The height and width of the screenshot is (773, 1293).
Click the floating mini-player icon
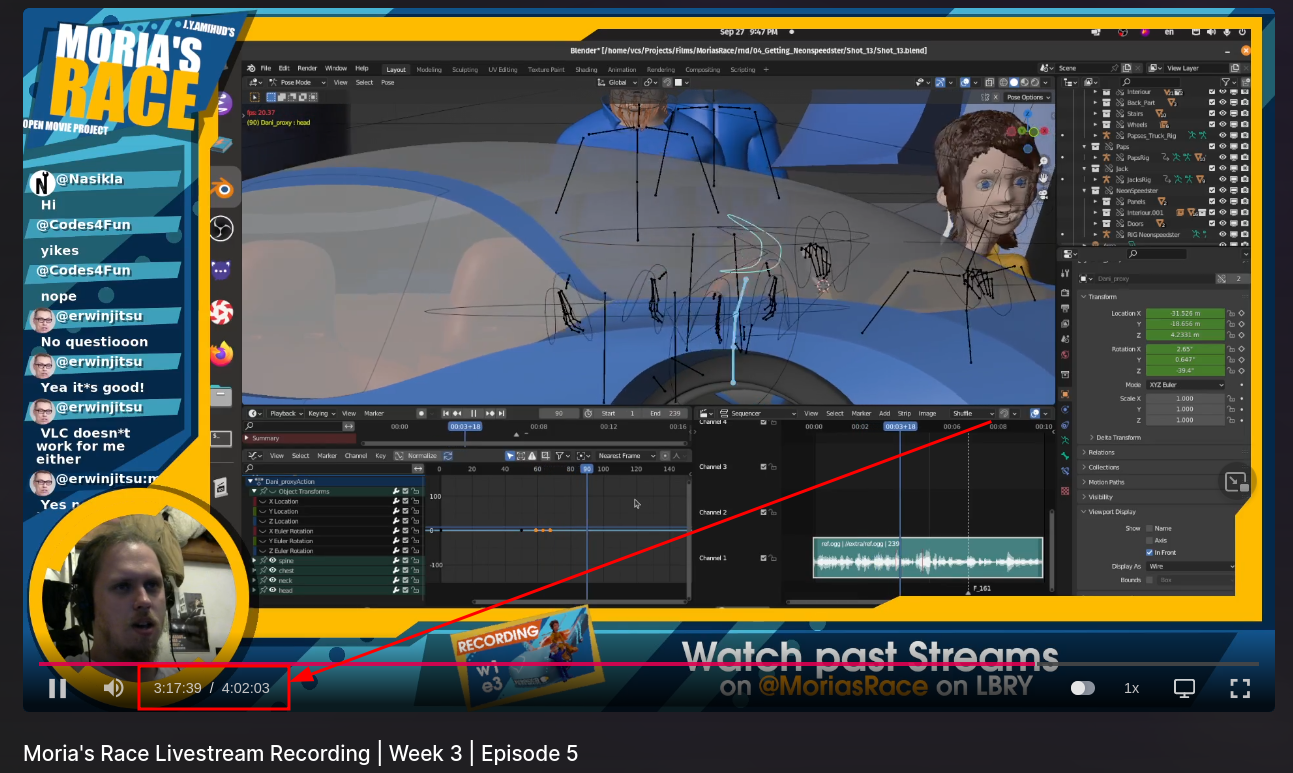(x=1235, y=482)
